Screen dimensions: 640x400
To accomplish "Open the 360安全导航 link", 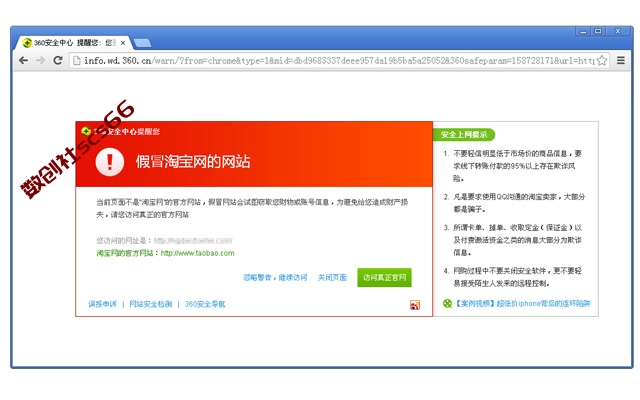I will coord(205,304).
